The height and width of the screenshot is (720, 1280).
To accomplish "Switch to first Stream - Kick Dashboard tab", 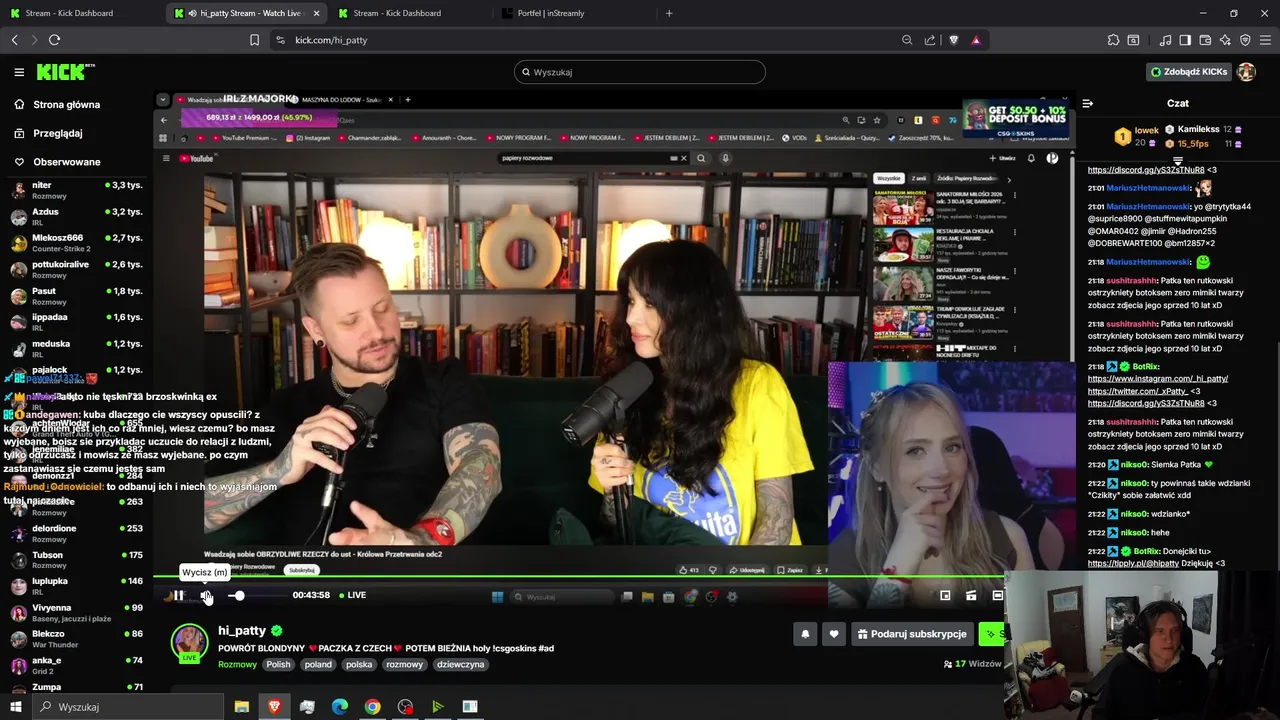I will click(x=75, y=13).
